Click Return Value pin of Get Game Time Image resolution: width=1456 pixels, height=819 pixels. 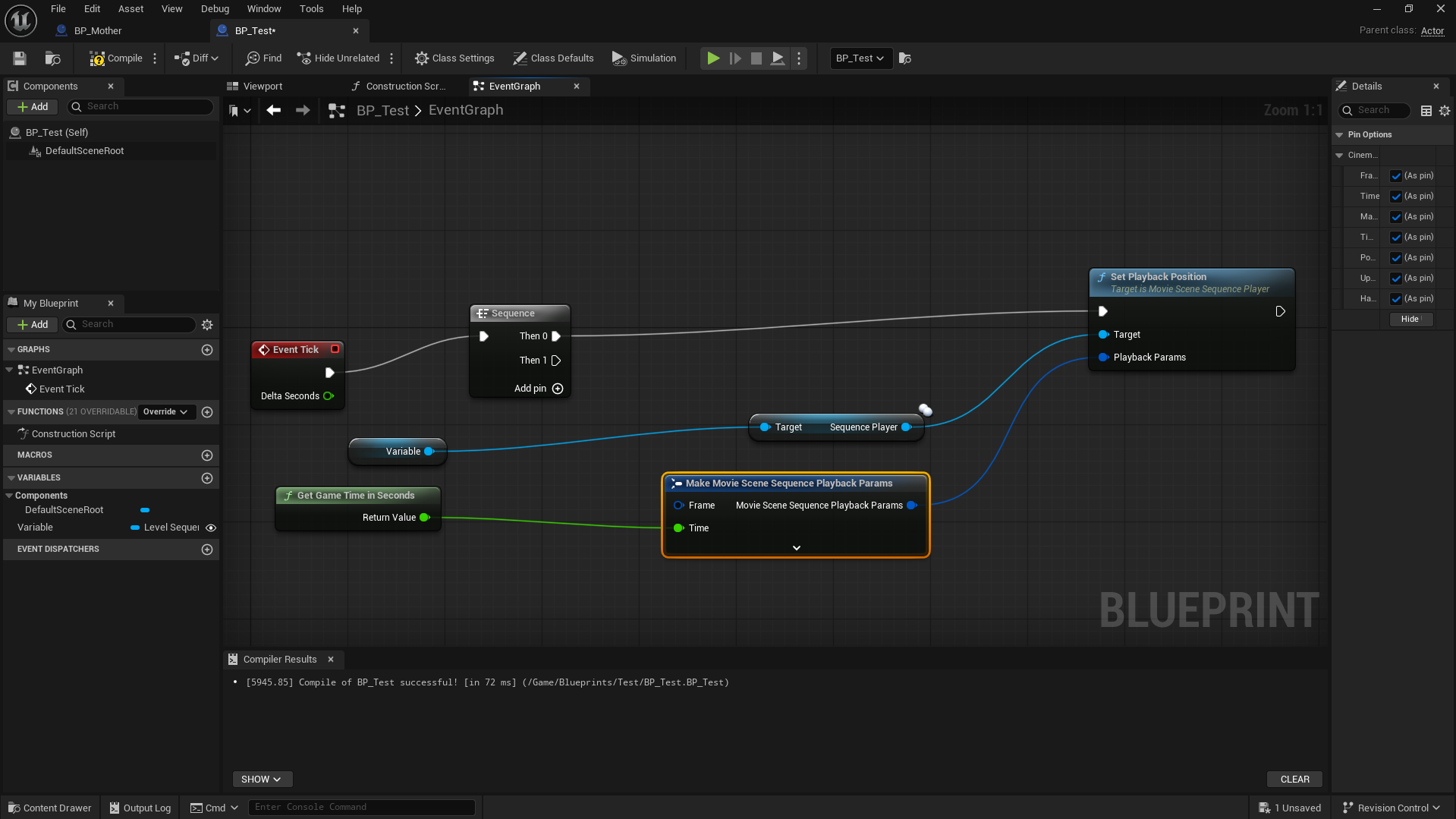coord(425,518)
